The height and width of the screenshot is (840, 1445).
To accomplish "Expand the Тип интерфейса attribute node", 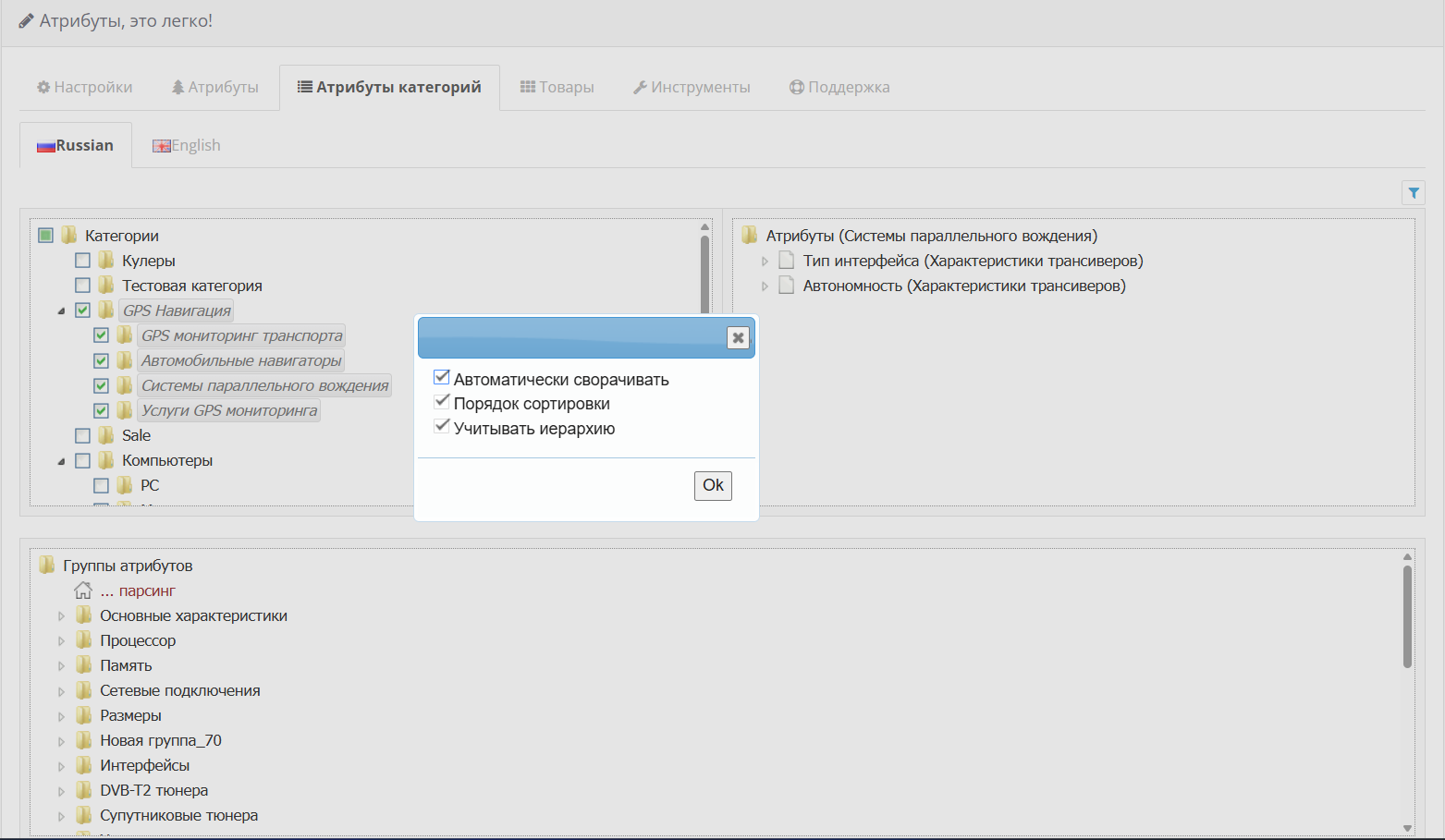I will (x=765, y=262).
